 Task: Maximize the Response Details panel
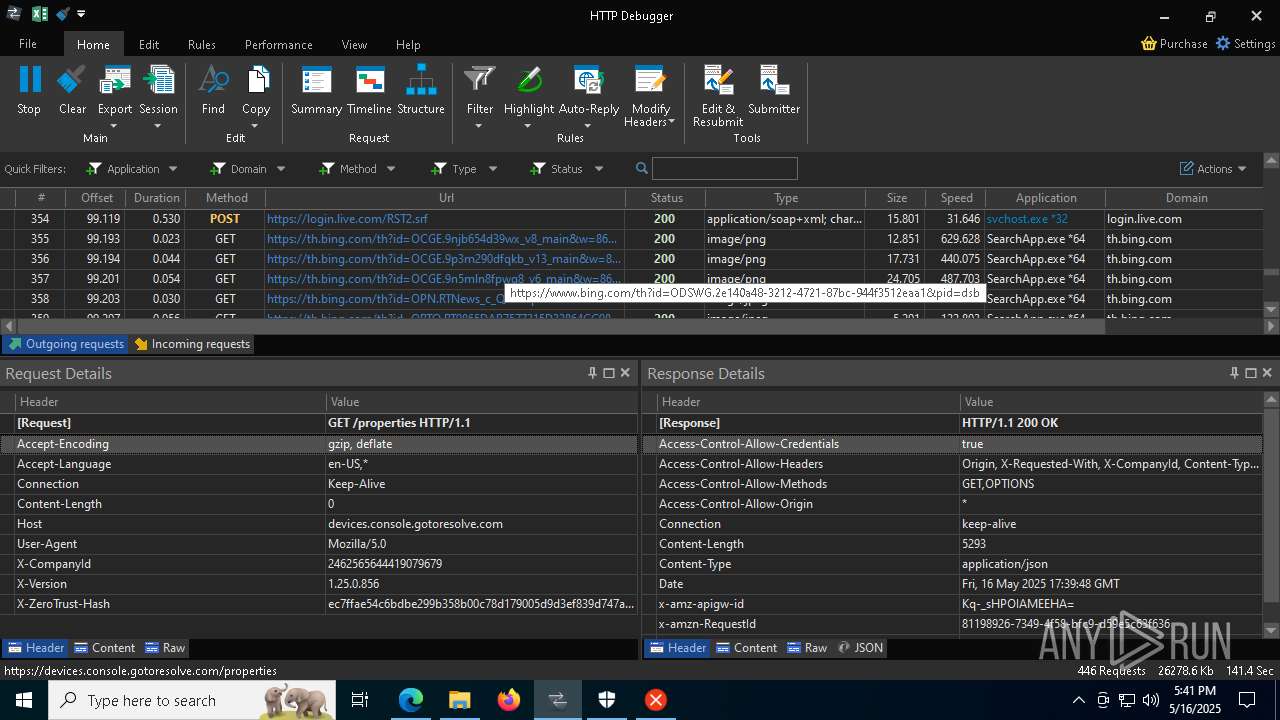(x=1250, y=373)
